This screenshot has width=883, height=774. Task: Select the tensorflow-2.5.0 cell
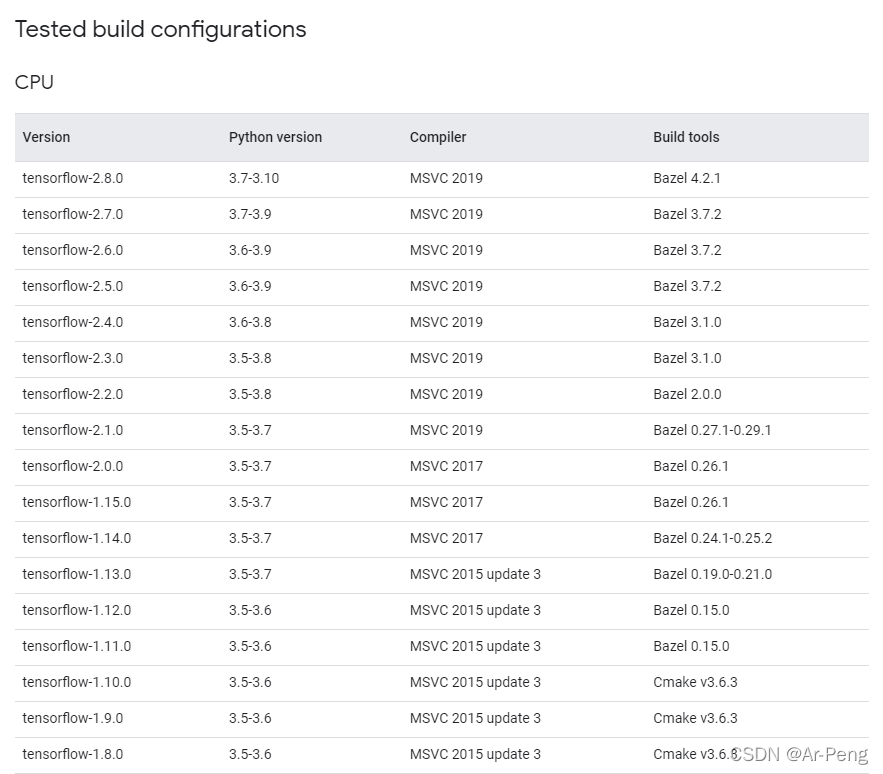(x=73, y=286)
